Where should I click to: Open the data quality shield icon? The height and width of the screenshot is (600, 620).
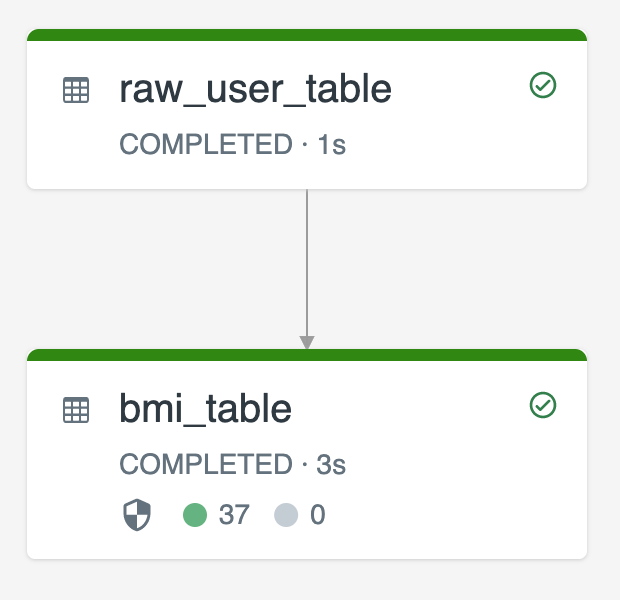137,515
